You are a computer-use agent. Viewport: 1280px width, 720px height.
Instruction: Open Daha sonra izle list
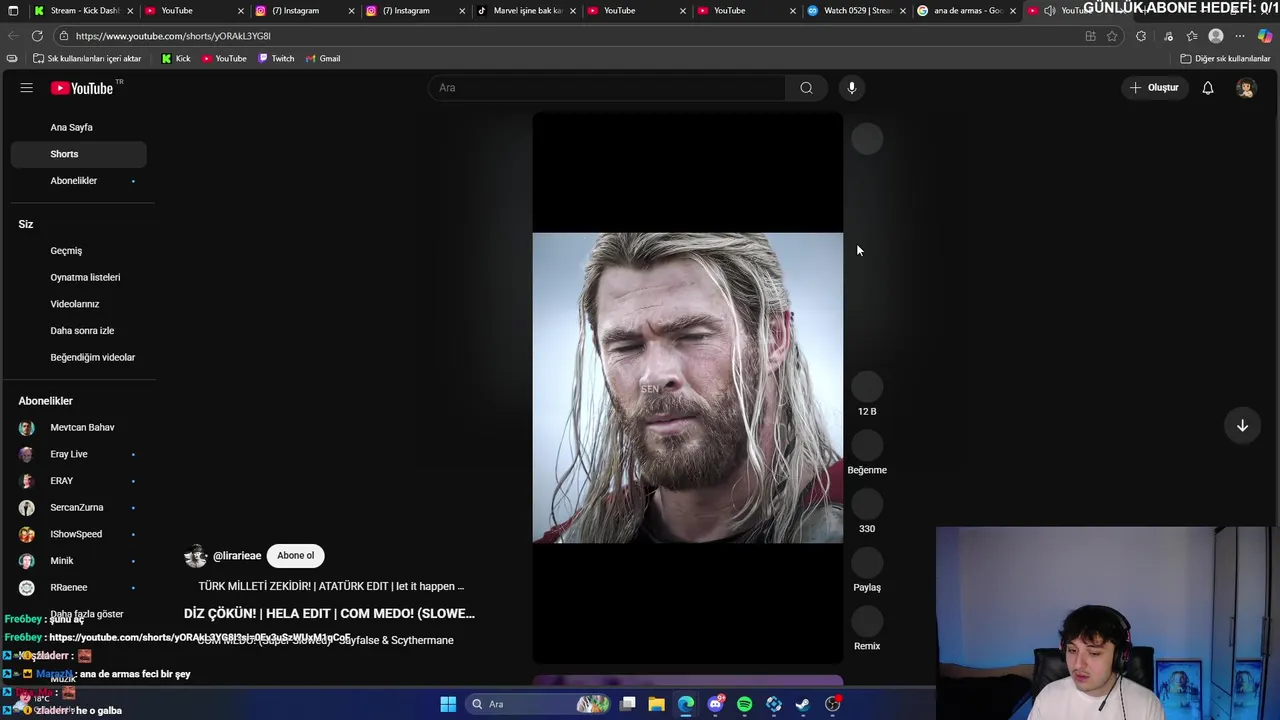[82, 331]
